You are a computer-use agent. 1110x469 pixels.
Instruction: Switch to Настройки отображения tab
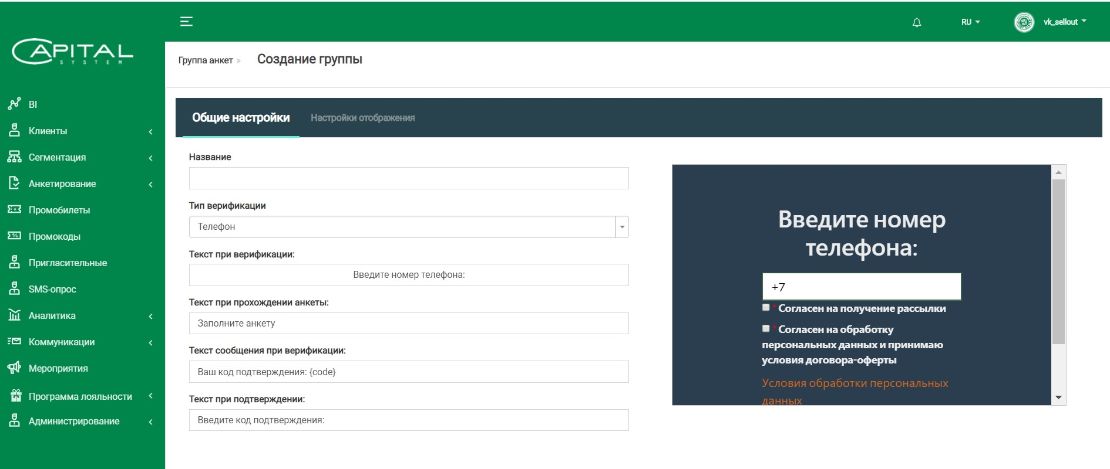[x=362, y=118]
